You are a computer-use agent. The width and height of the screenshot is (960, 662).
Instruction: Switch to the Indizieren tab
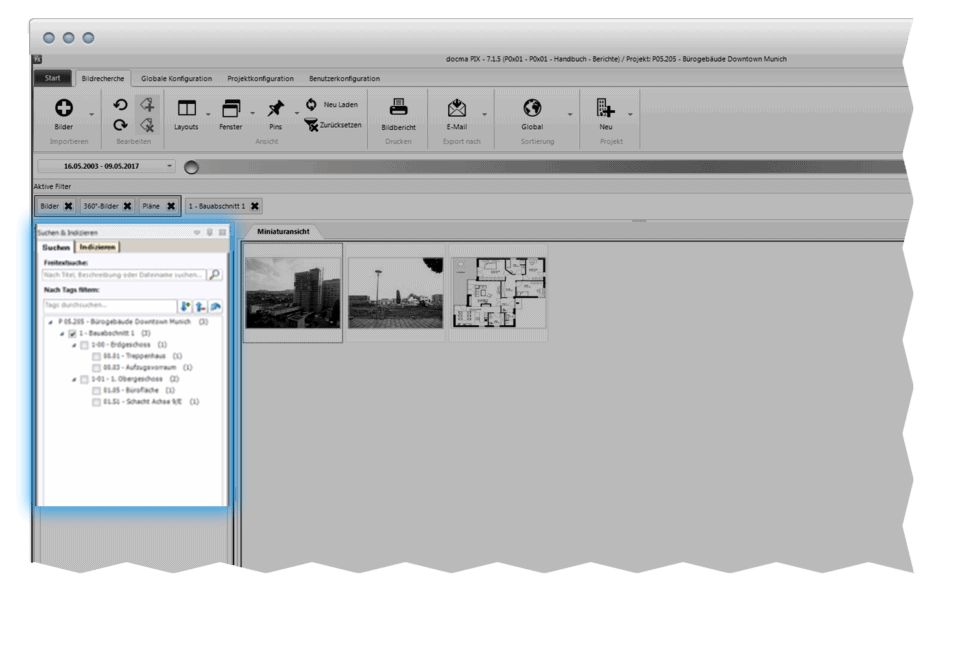[x=97, y=247]
